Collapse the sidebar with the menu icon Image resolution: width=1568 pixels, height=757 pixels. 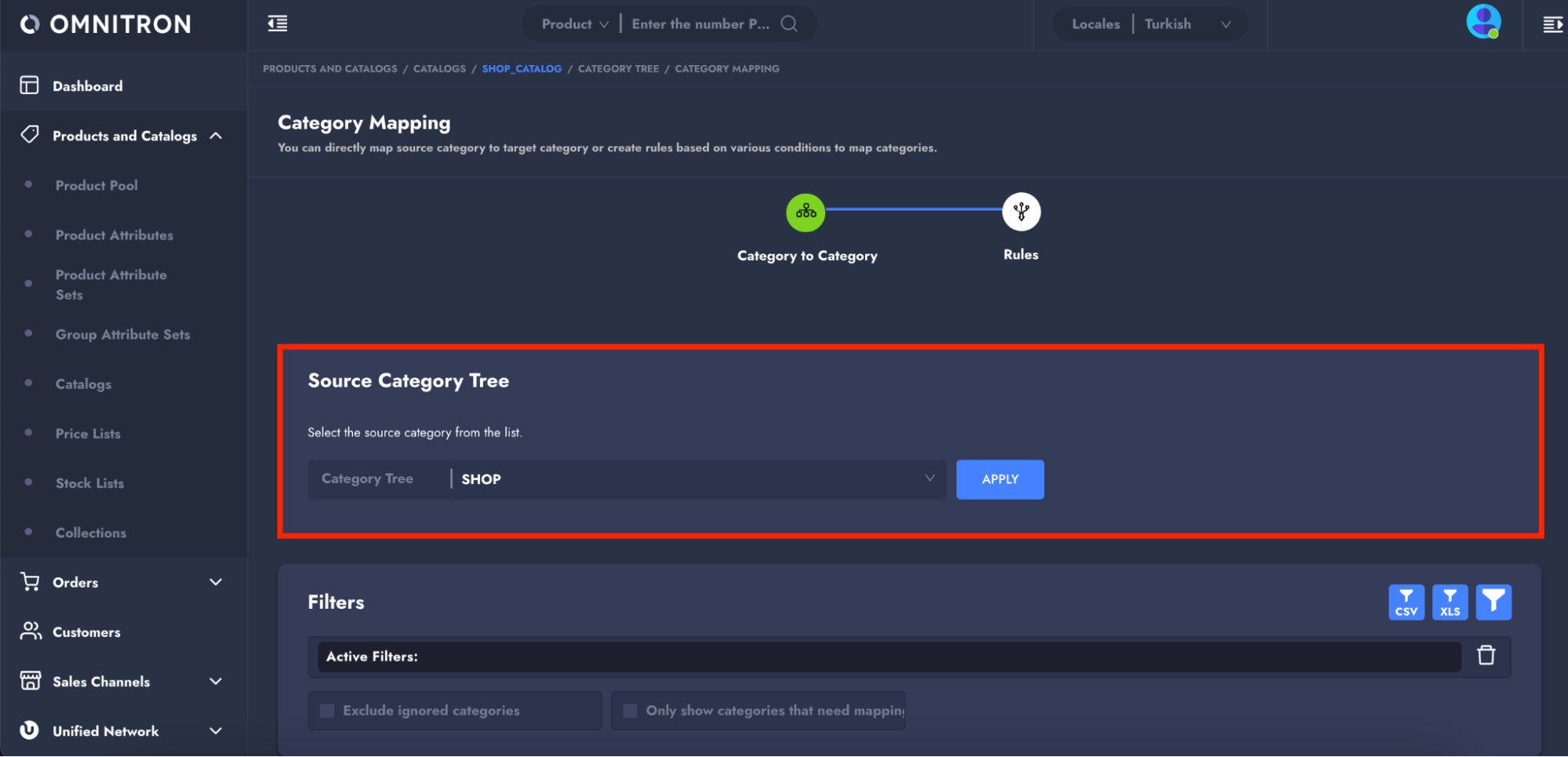[278, 24]
